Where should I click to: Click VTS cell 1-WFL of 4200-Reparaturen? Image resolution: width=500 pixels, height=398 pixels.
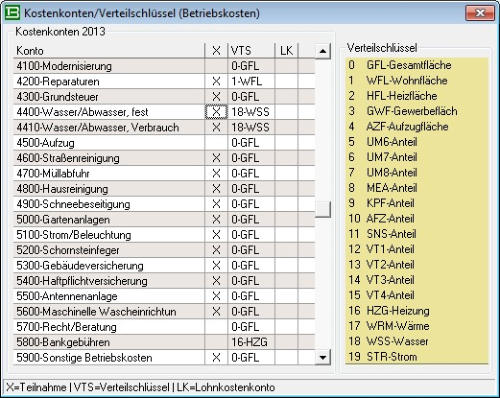tap(251, 81)
